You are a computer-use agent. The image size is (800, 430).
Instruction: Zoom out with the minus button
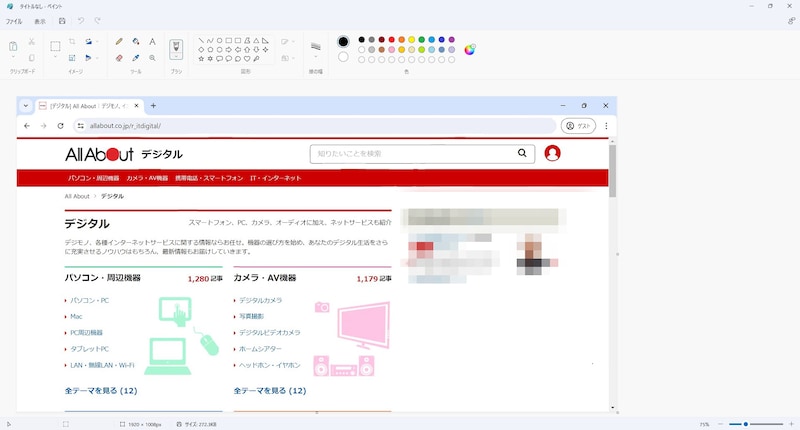(x=720, y=424)
